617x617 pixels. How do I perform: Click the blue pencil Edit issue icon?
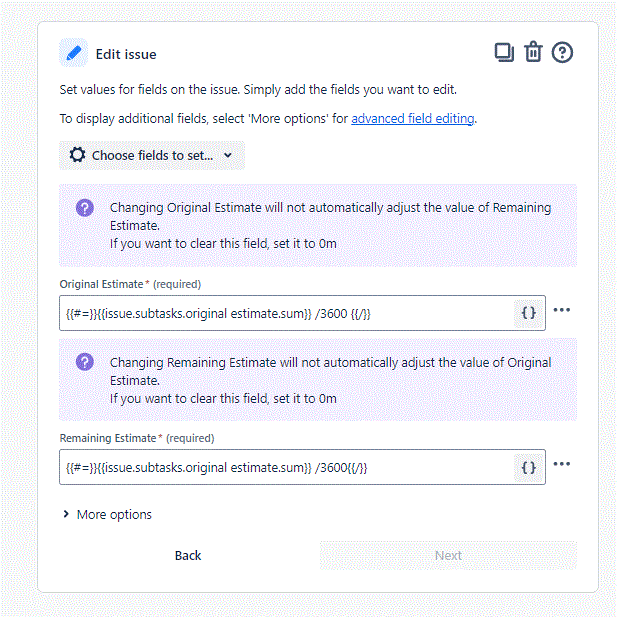(74, 53)
